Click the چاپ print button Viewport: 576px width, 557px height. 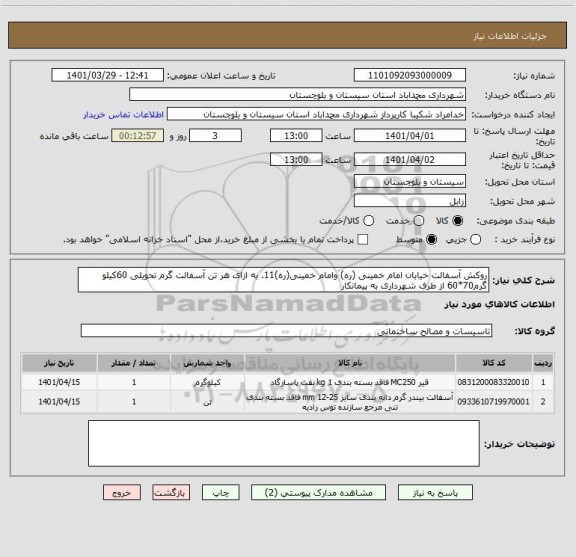(220, 492)
